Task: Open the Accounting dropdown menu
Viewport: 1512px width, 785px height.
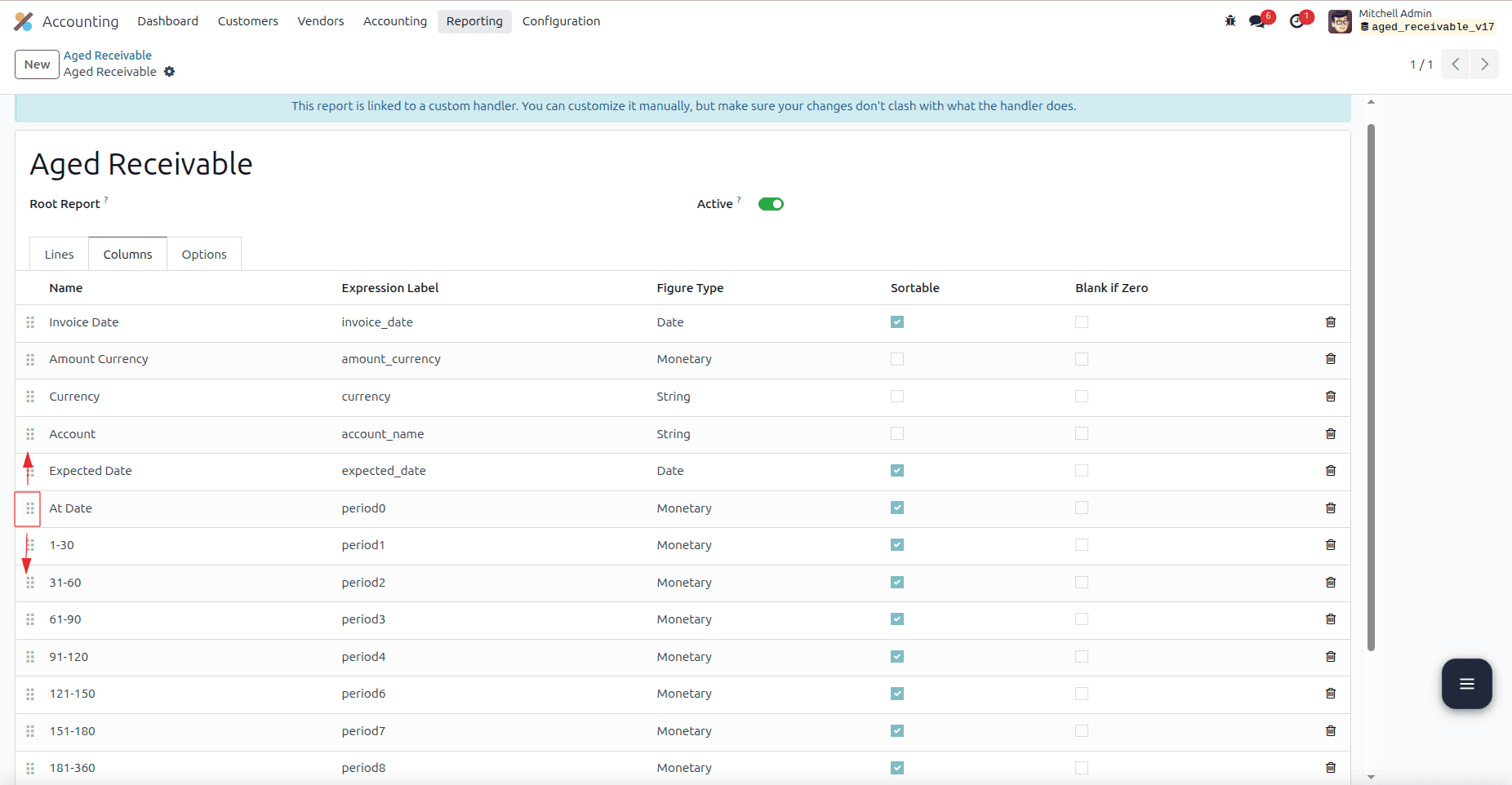Action: pos(395,21)
